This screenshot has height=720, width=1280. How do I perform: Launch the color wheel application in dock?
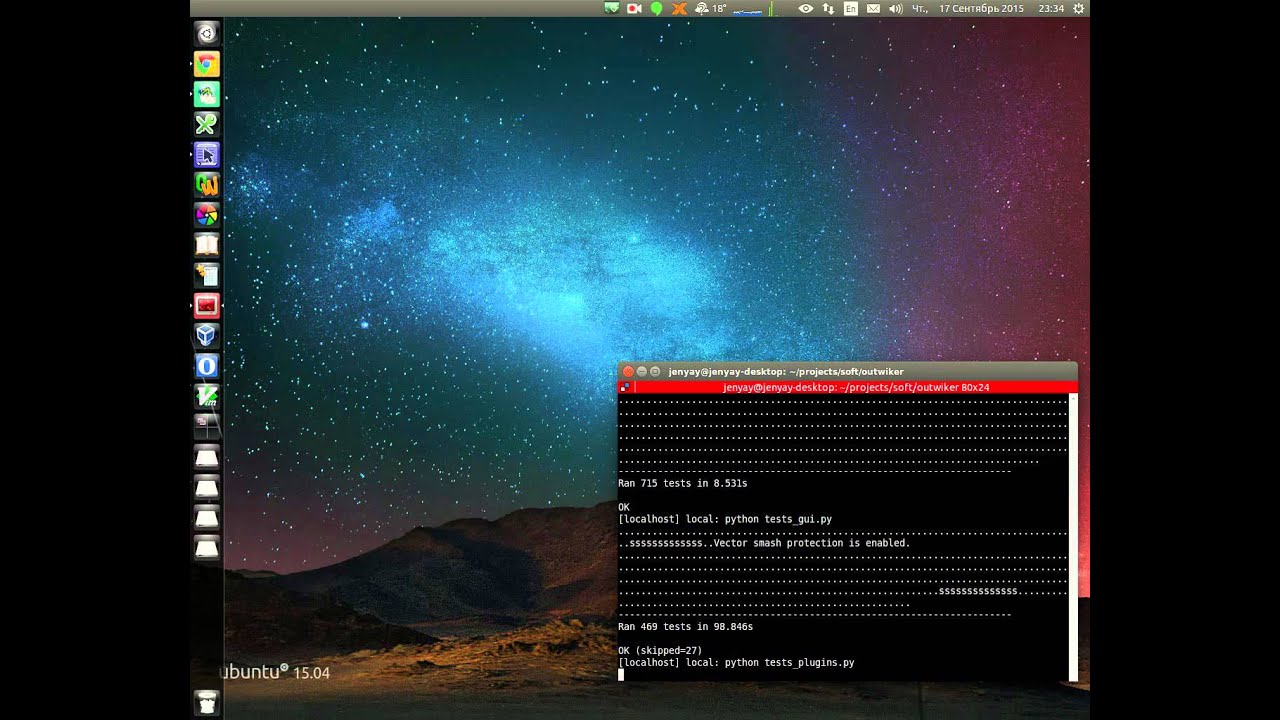[206, 215]
